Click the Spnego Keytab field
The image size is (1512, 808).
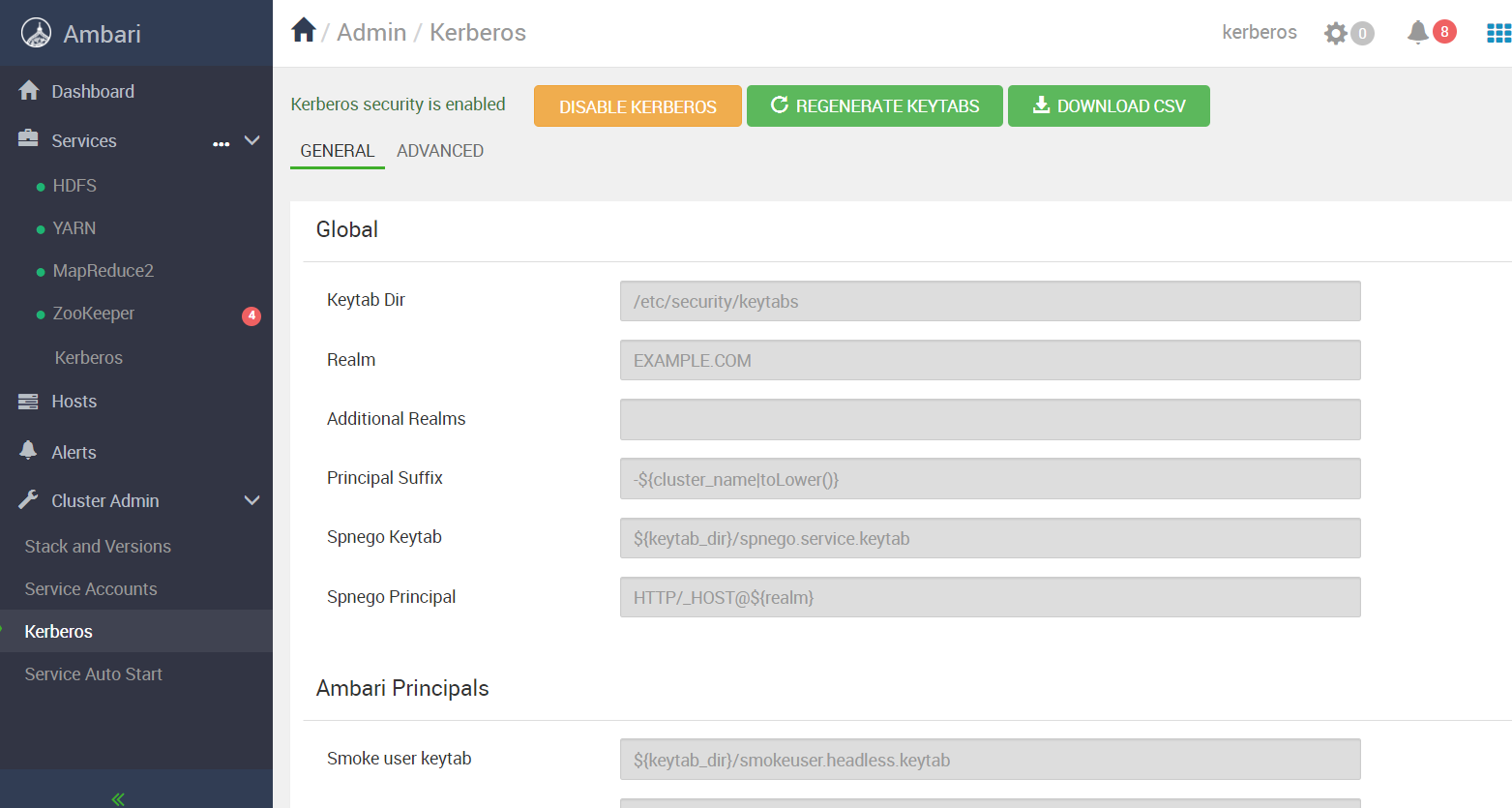pyautogui.click(x=990, y=538)
